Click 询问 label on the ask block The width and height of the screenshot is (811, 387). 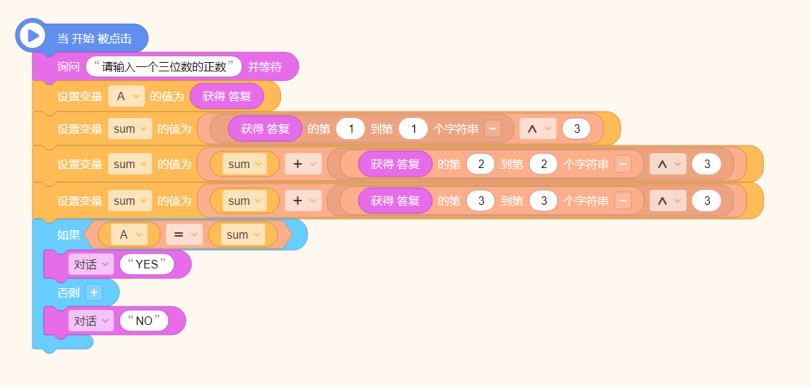(x=68, y=67)
